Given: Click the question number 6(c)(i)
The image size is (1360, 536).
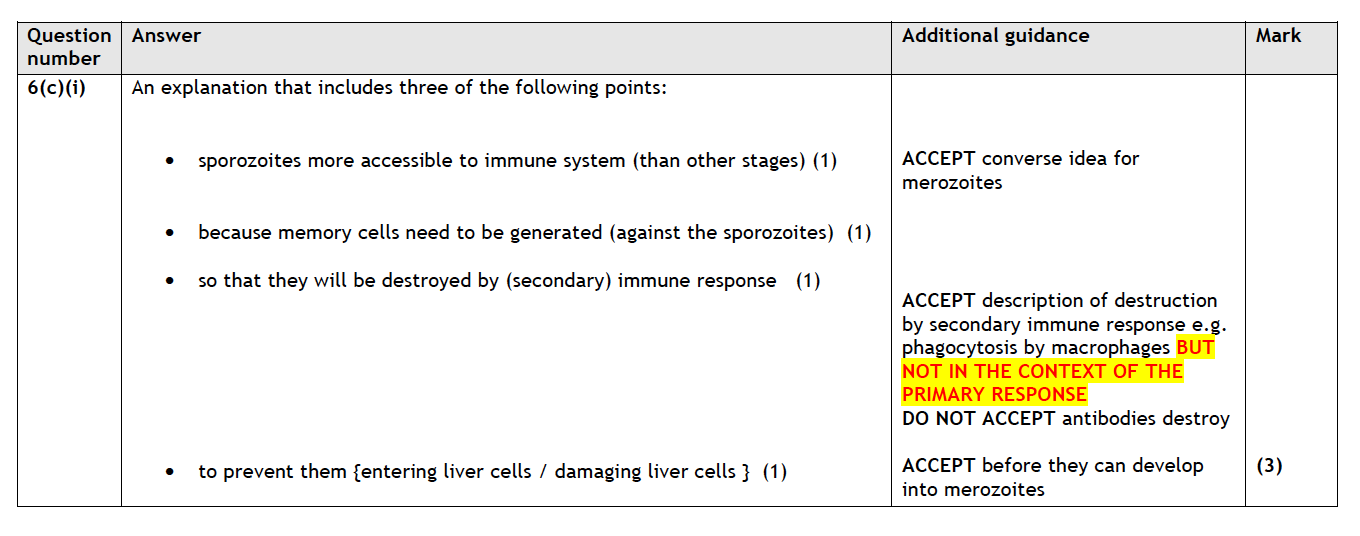Looking at the screenshot, I should point(57,88).
